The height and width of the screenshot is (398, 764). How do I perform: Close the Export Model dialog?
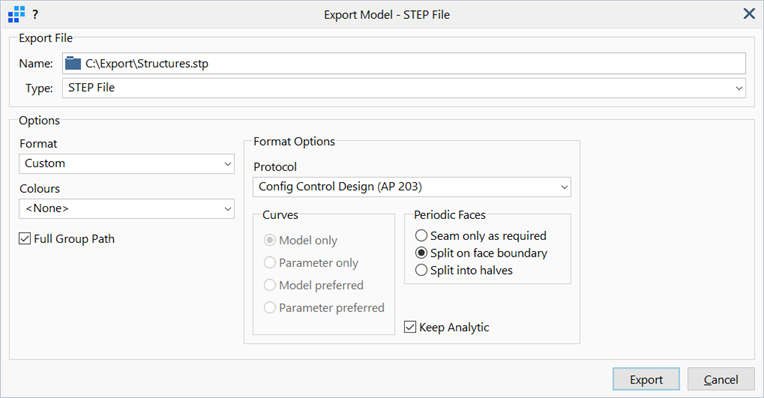(x=749, y=14)
